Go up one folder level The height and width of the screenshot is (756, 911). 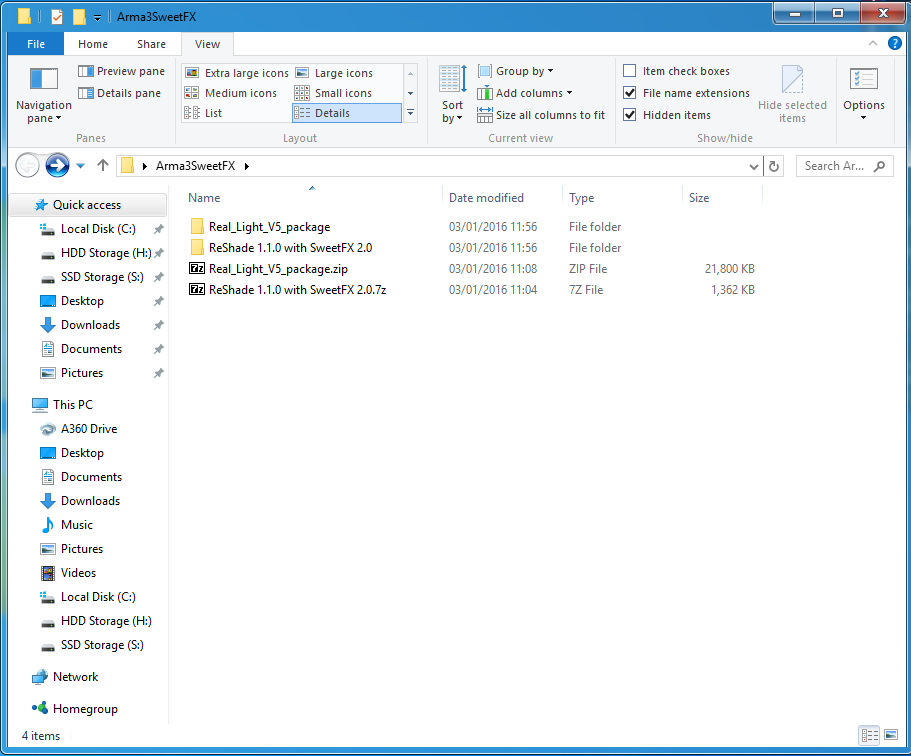103,166
